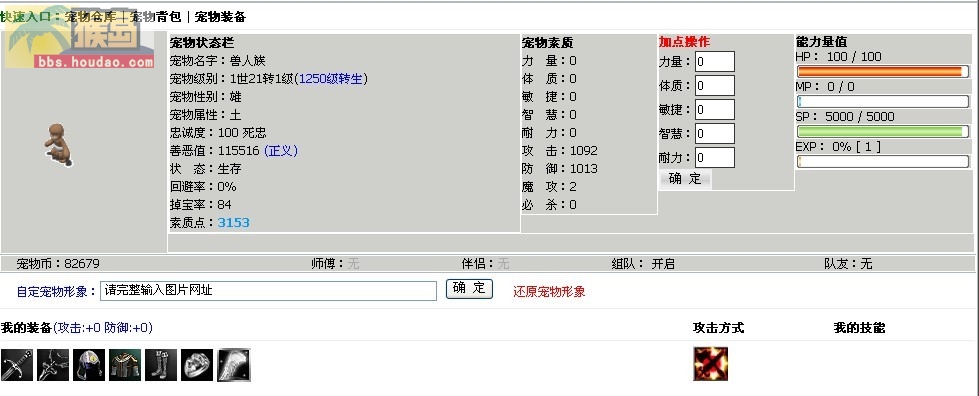Click the 状态 生存 text

pos(205,169)
